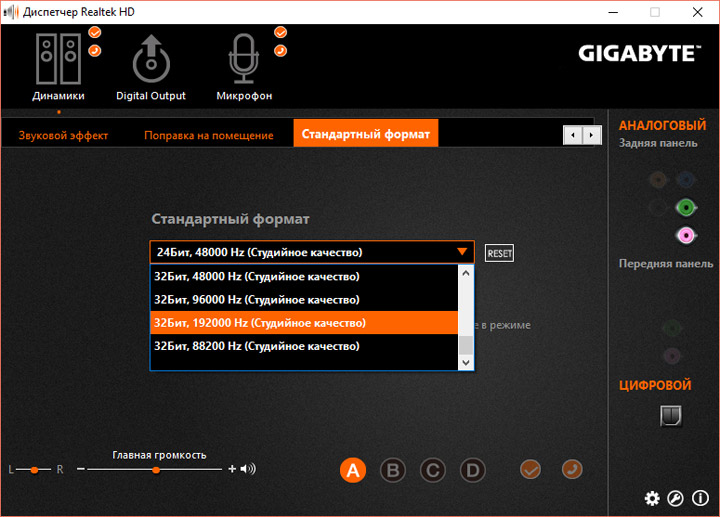Image resolution: width=720 pixels, height=517 pixels.
Task: Select preset profile B
Action: click(x=393, y=470)
